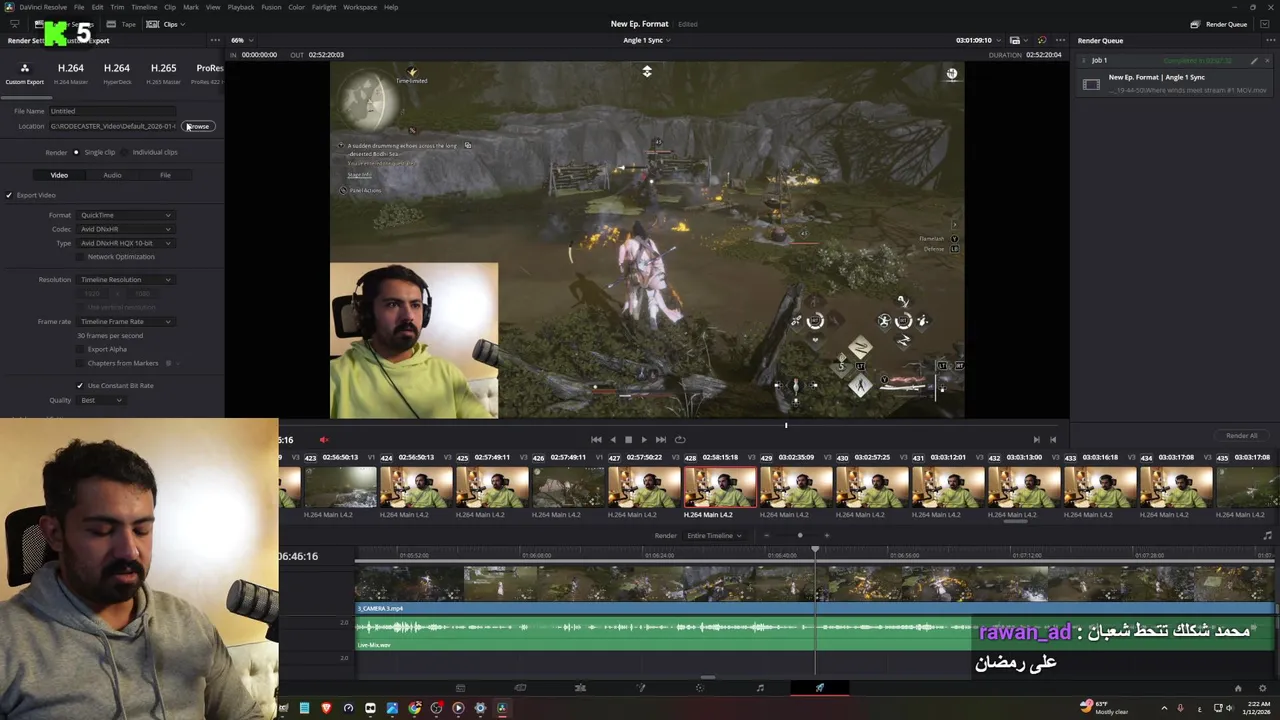Image resolution: width=1280 pixels, height=720 pixels.
Task: Select the Single clip render option
Action: click(94, 152)
